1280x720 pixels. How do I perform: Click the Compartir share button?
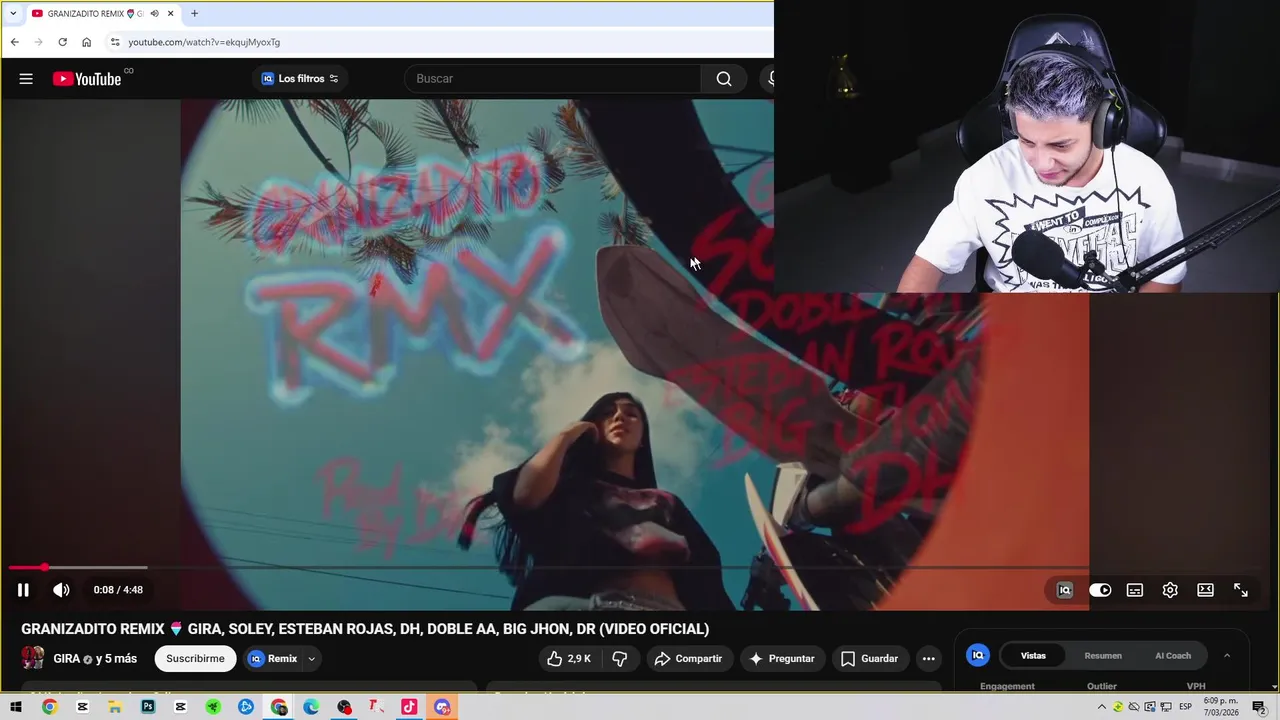tap(688, 659)
